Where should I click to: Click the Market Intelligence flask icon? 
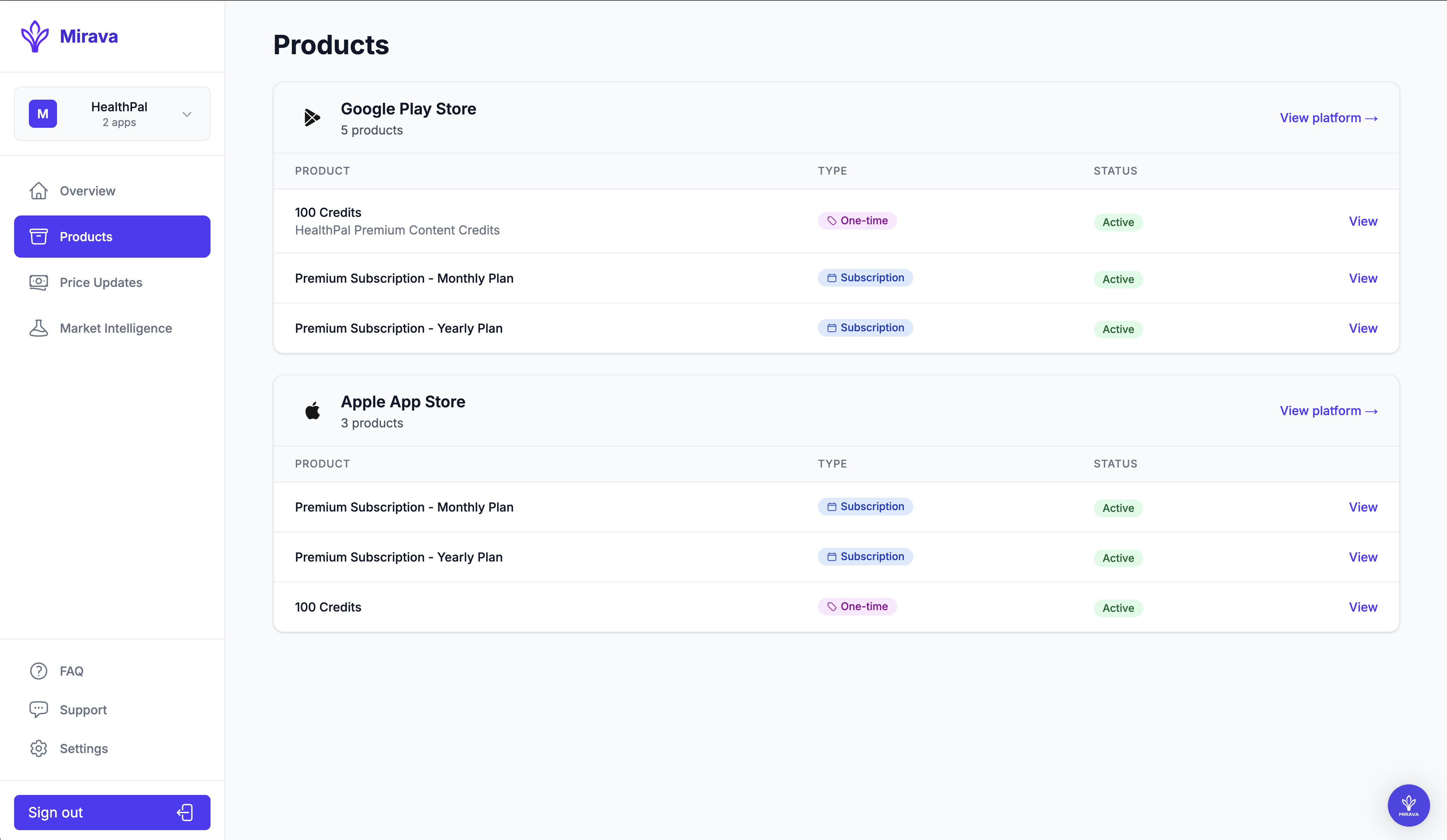click(38, 328)
